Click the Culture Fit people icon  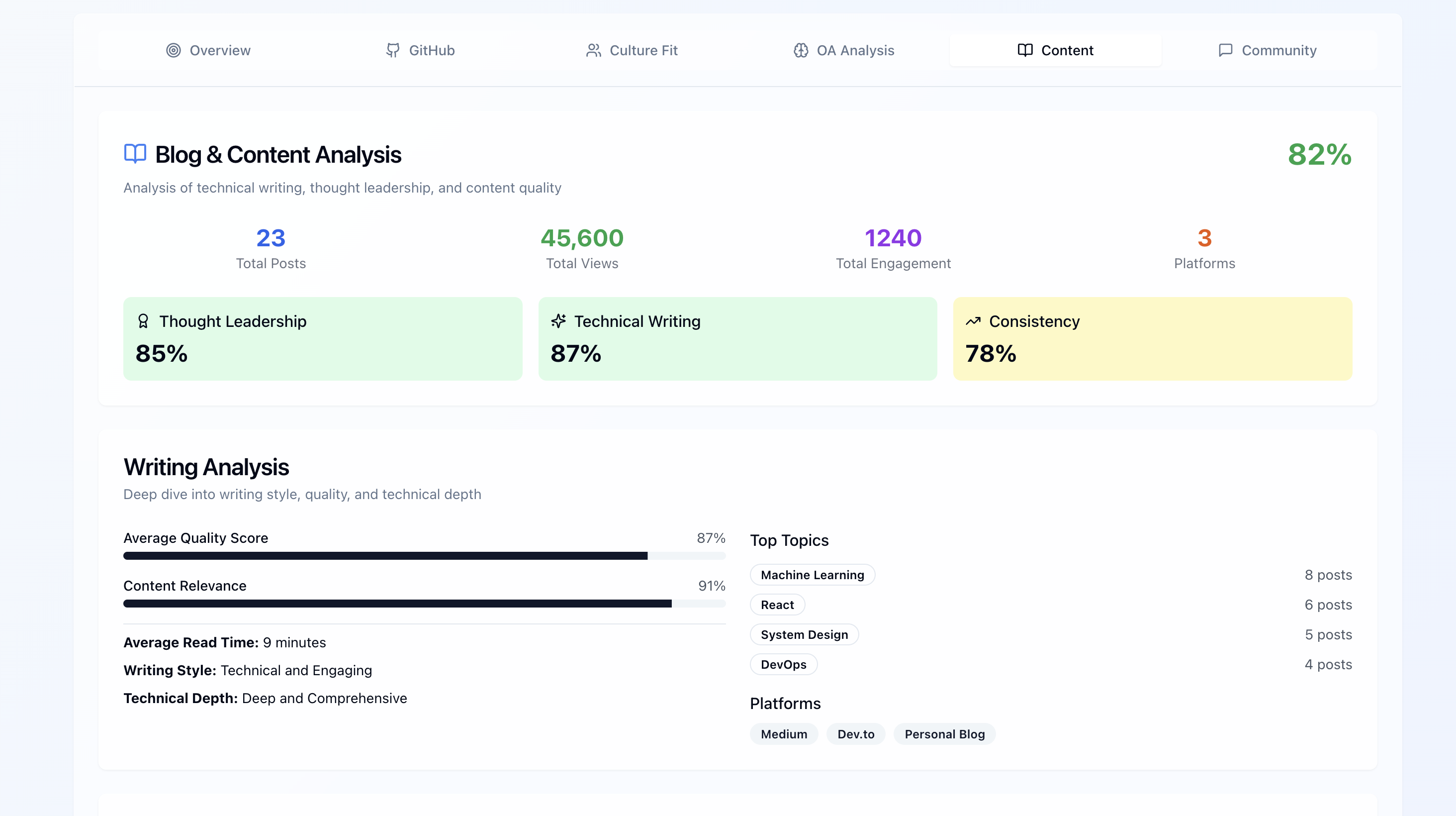pos(593,50)
